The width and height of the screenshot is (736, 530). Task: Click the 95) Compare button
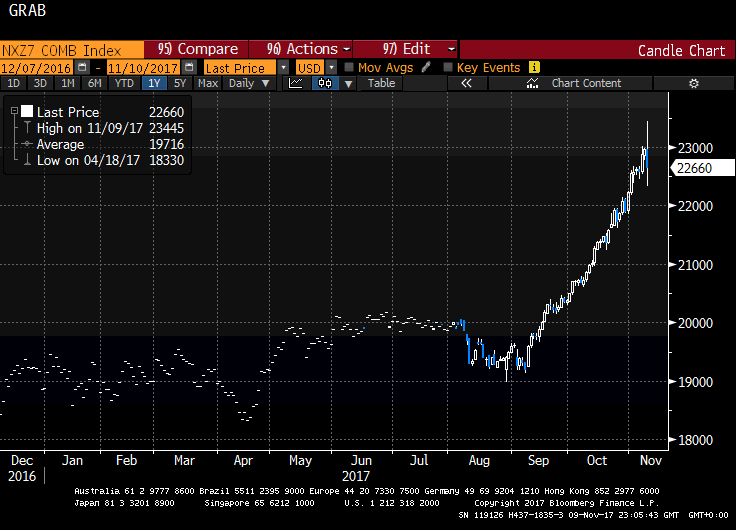(x=197, y=49)
